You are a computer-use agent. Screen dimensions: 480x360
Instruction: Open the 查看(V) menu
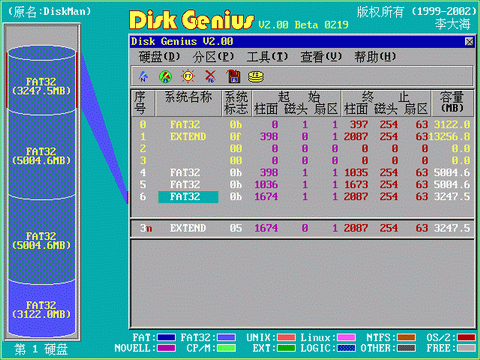[321, 57]
